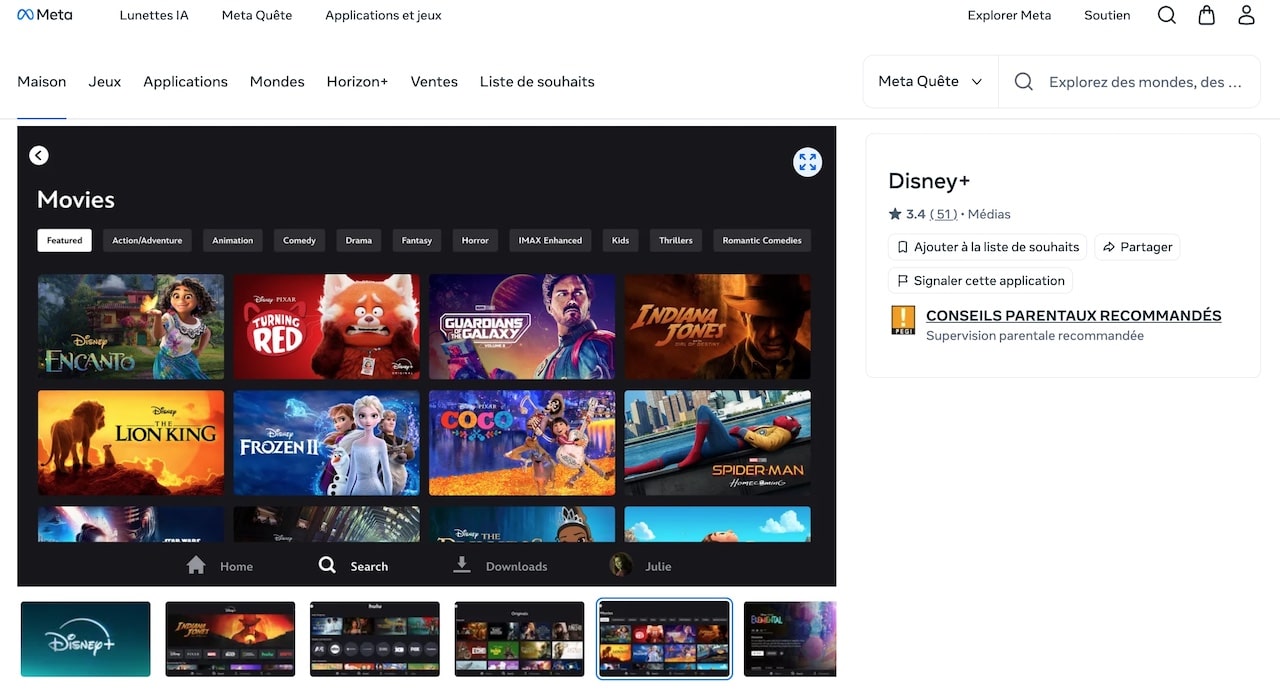Click the Meta logo
1280x689 pixels.
[45, 15]
